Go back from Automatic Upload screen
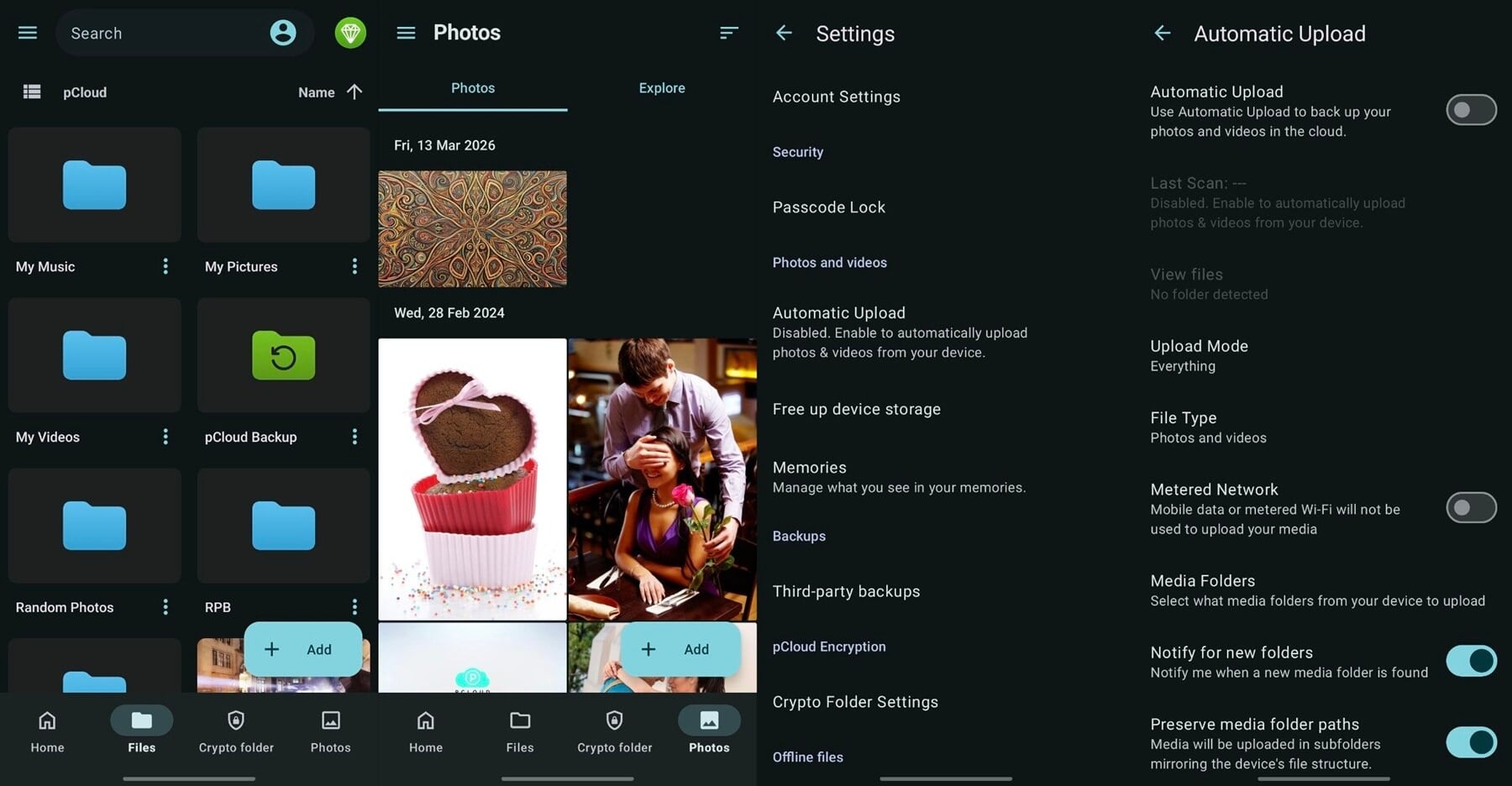Viewport: 1512px width, 786px height. pyautogui.click(x=1163, y=33)
